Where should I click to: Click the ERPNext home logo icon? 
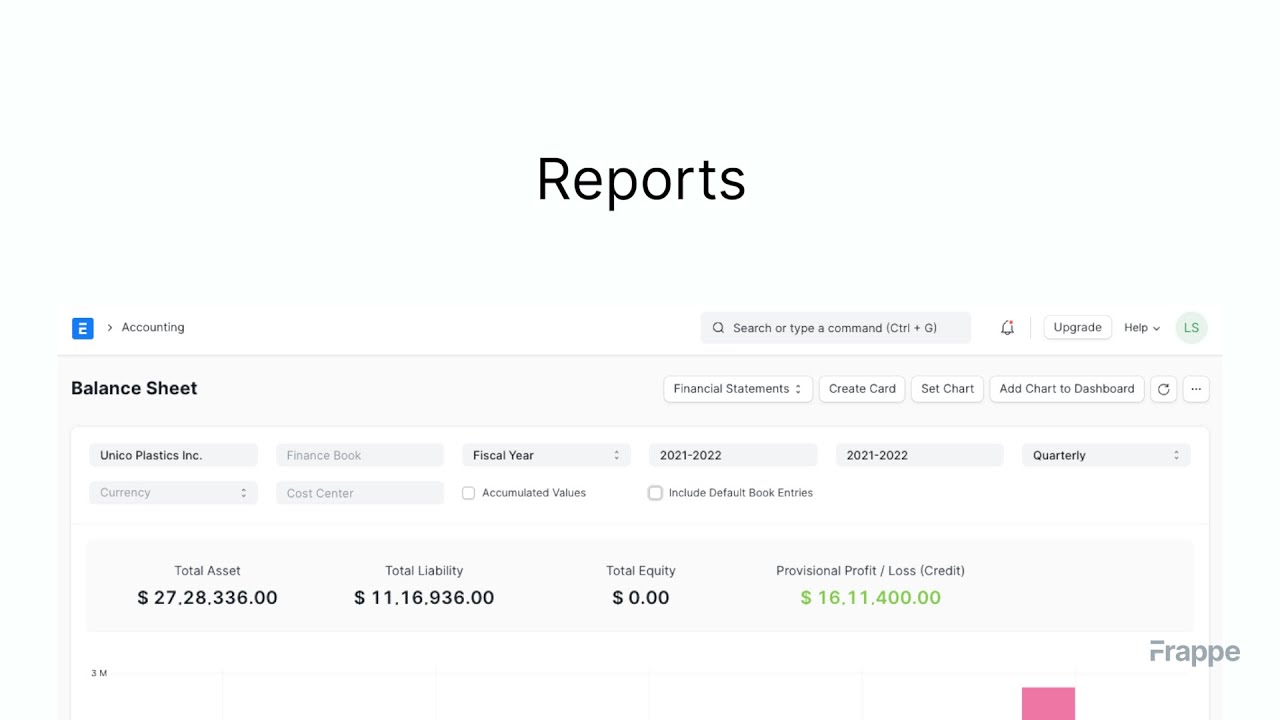click(83, 328)
